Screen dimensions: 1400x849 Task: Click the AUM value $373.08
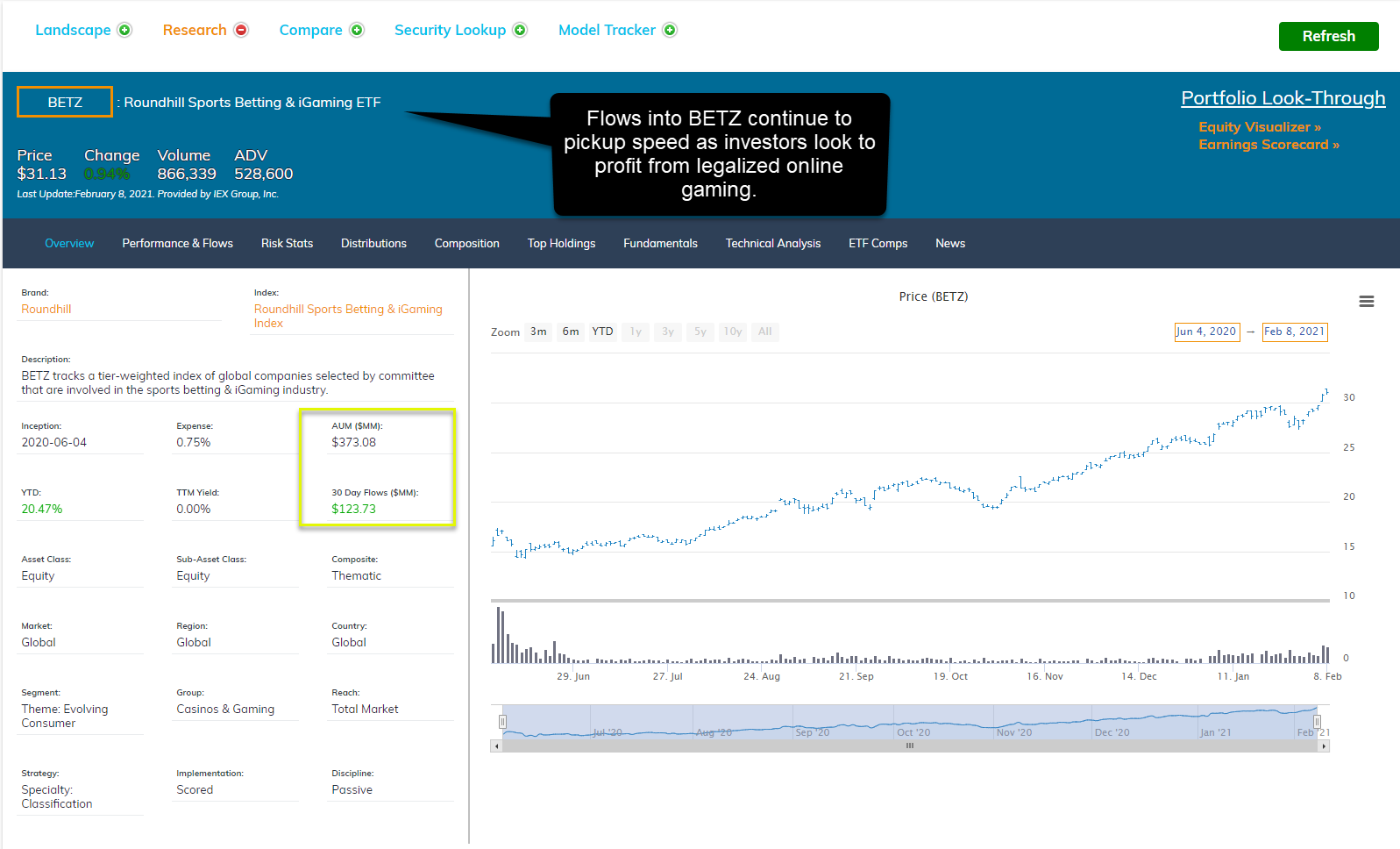[353, 443]
